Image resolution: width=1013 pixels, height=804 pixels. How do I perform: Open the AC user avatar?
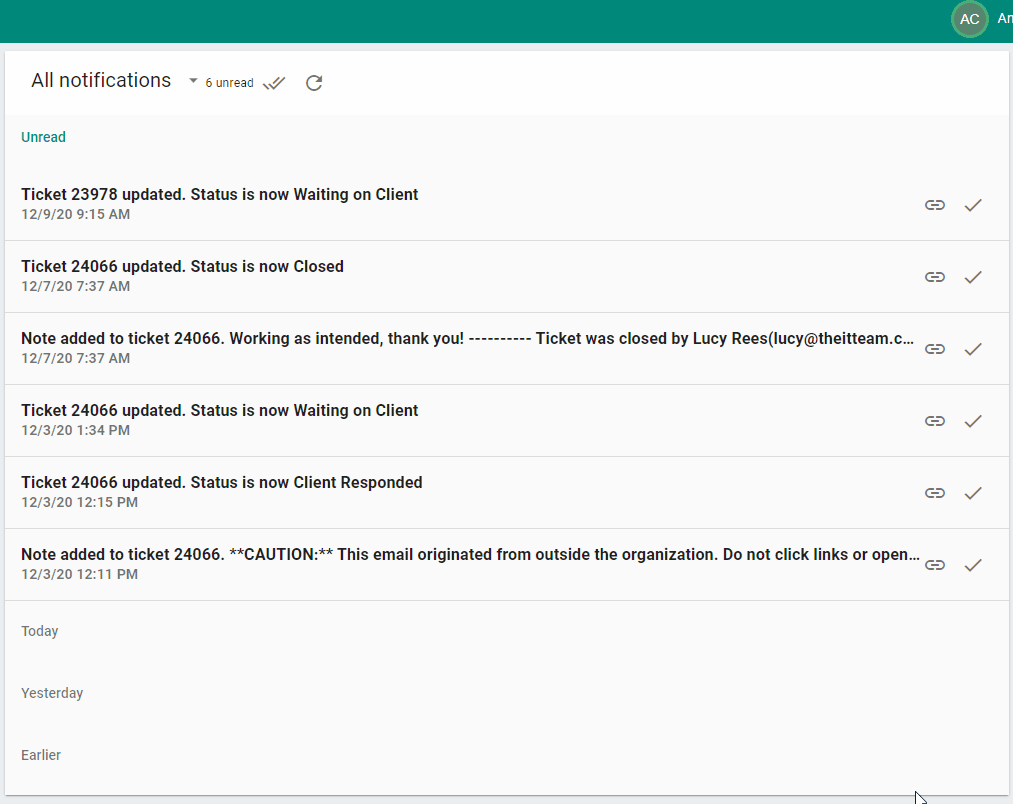tap(969, 19)
